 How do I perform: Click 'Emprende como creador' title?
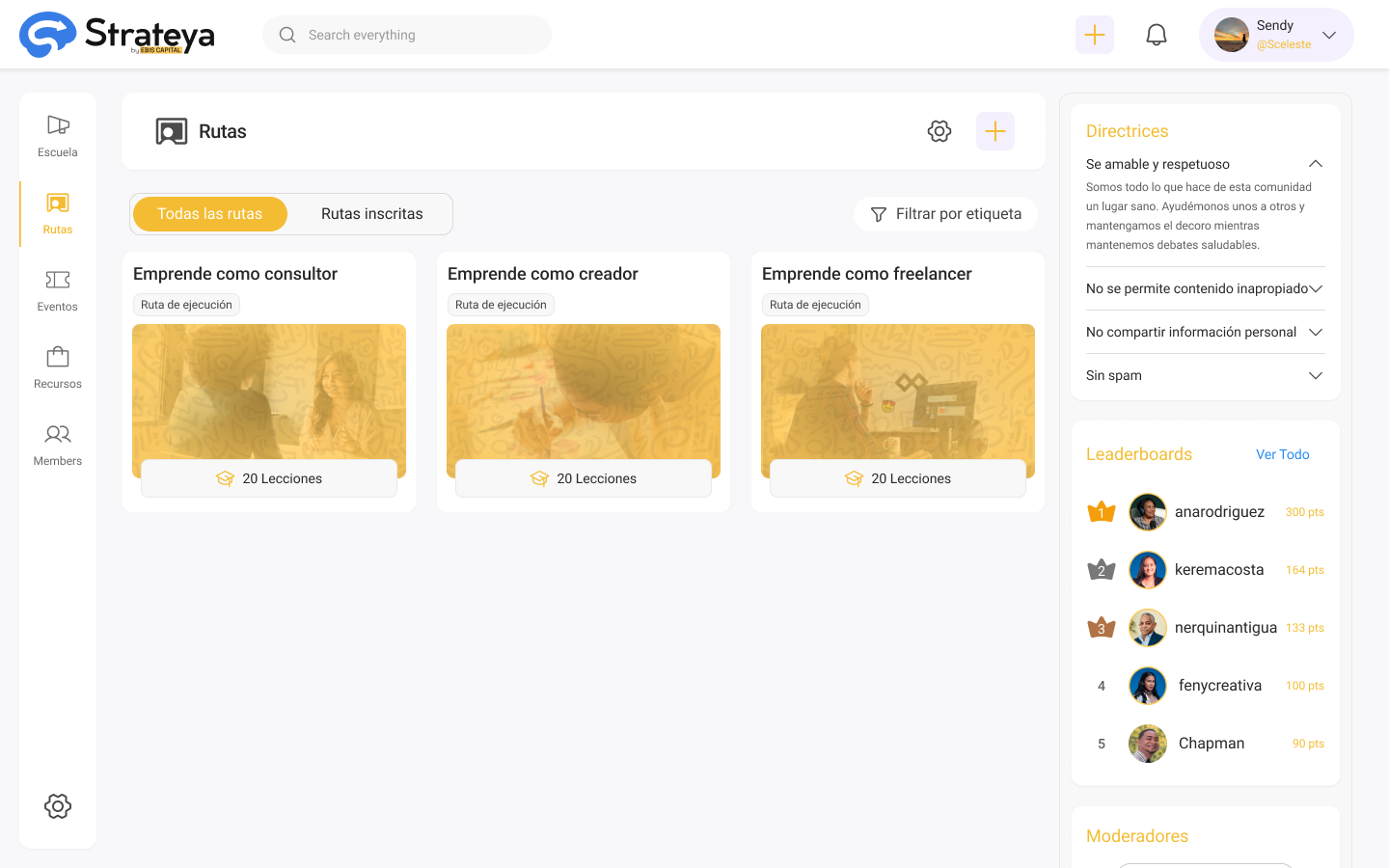543,274
